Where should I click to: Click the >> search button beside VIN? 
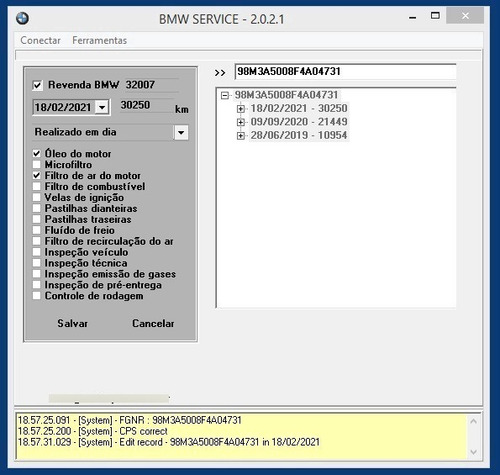(x=220, y=73)
